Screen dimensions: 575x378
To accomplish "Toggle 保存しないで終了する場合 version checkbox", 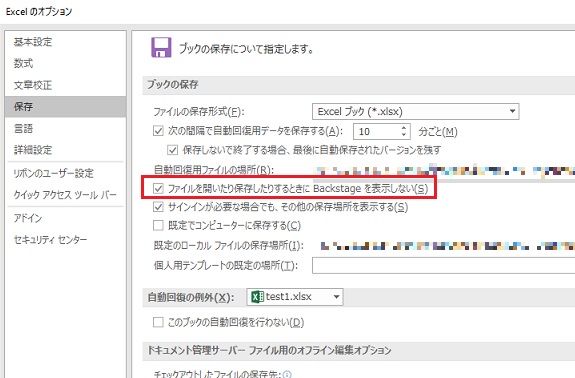I will [172, 150].
